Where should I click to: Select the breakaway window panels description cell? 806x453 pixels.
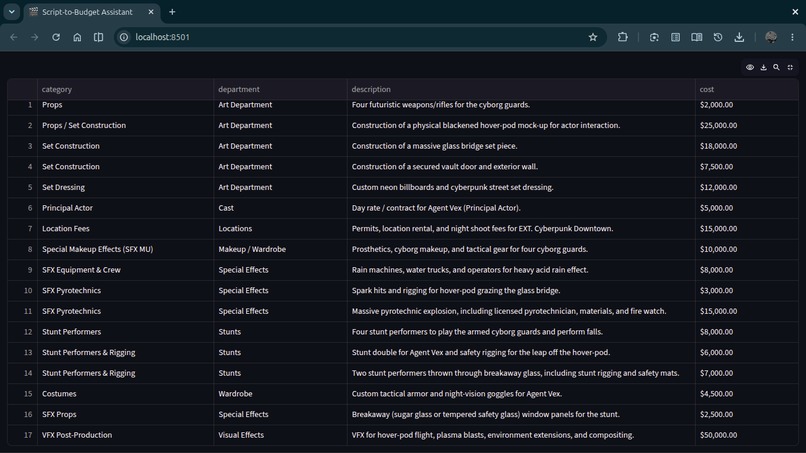click(x=521, y=414)
